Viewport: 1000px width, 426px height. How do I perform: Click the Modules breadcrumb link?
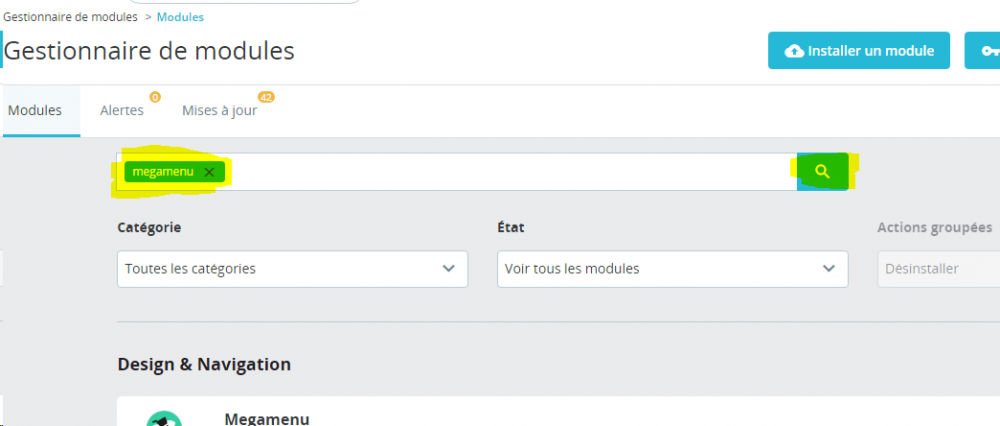[181, 16]
